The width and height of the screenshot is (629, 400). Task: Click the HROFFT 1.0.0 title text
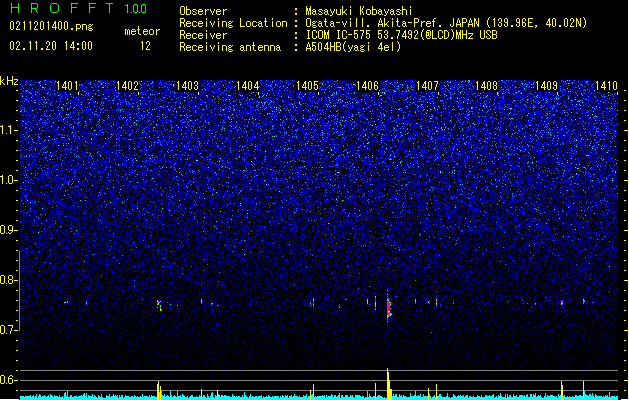point(78,8)
